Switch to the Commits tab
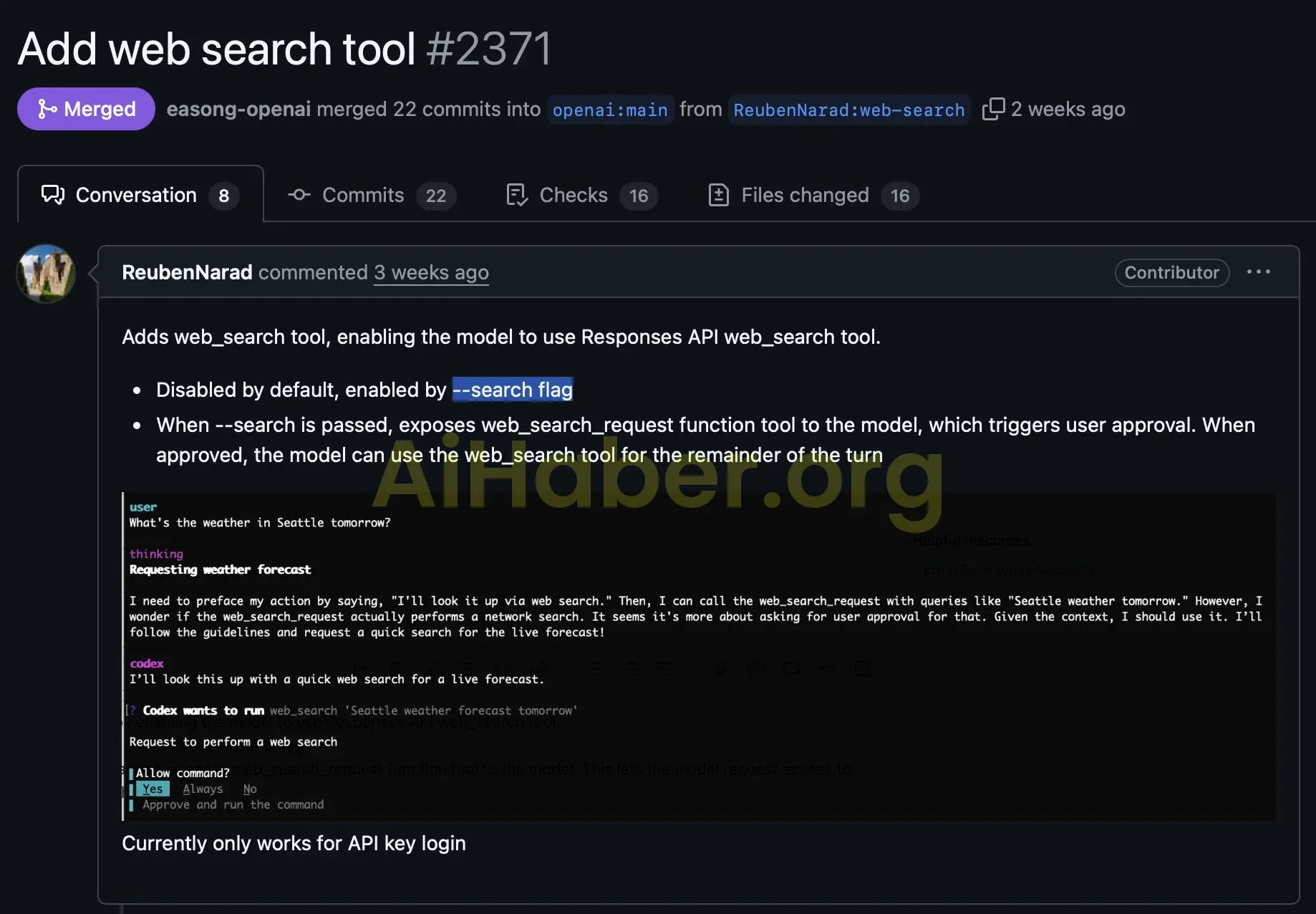This screenshot has height=914, width=1316. (x=362, y=195)
